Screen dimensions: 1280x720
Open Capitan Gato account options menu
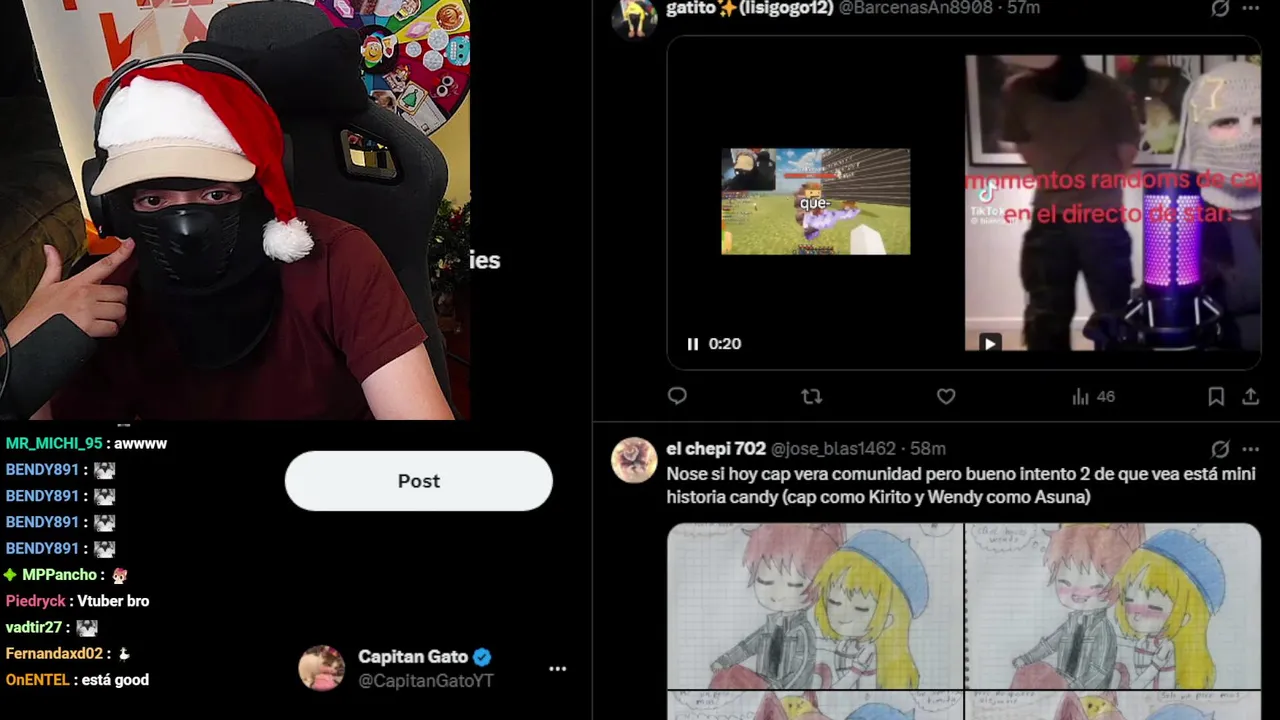tap(558, 669)
